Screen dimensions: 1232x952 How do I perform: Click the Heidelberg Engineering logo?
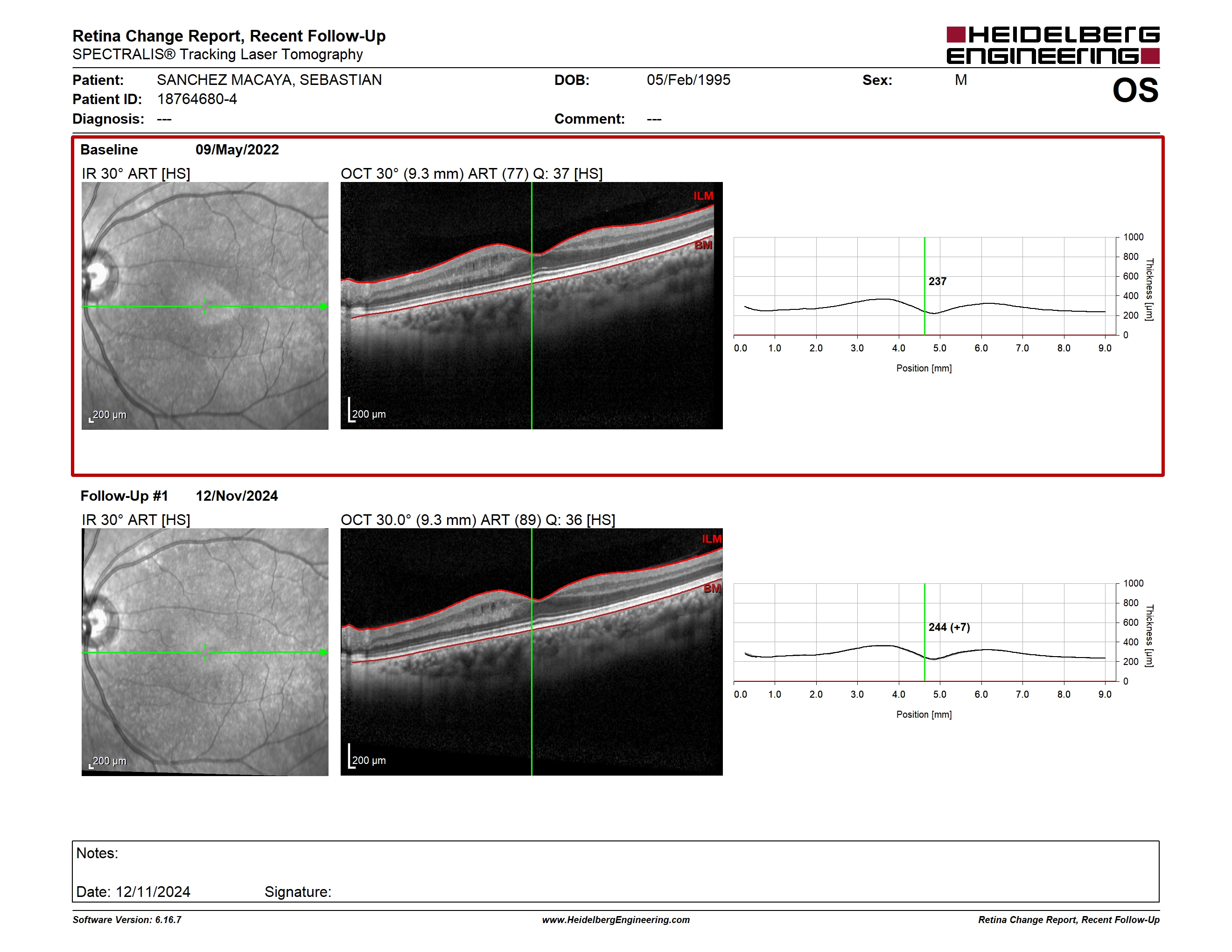(1053, 45)
